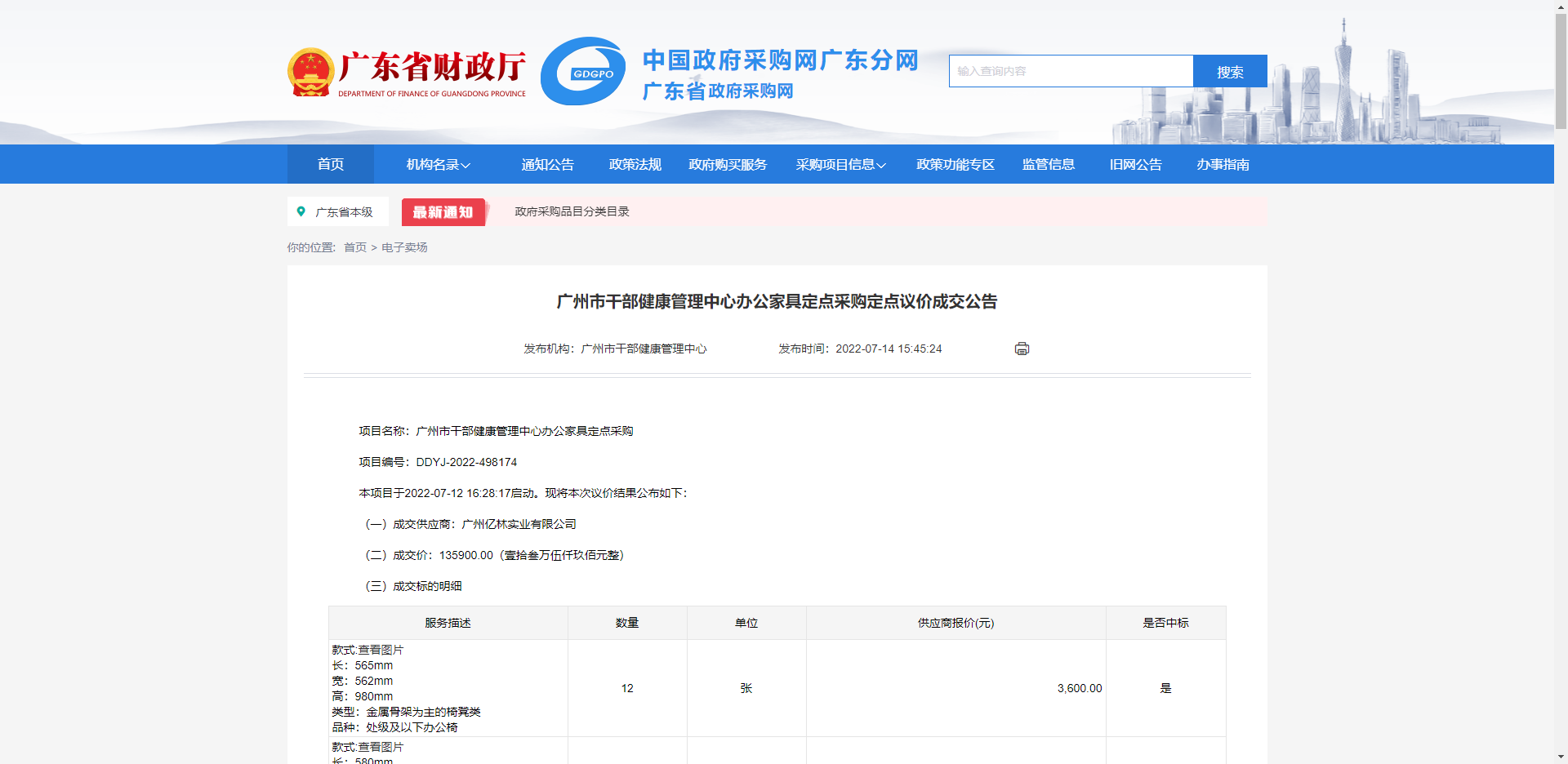
Task: Click the 中国政府采购网广东分网 site title
Action: (x=781, y=60)
